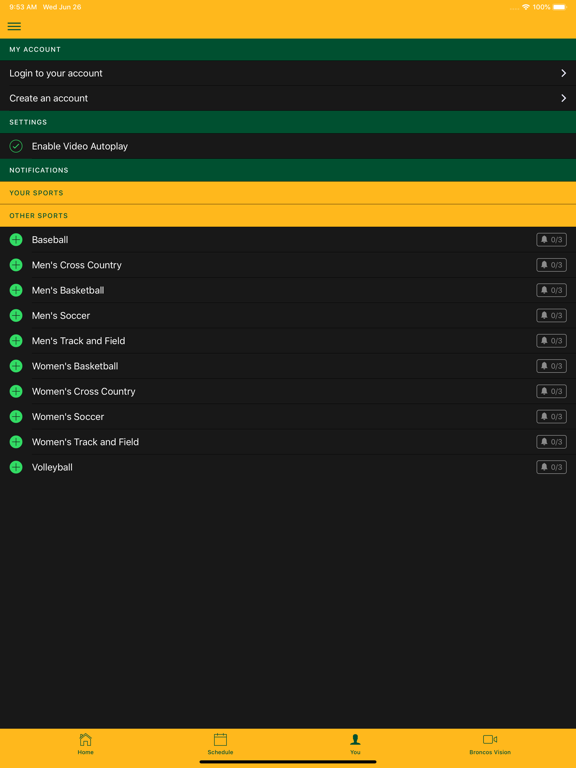Check the Wi-Fi icon in status bar
Screen dimensions: 576x768
[x=526, y=7]
